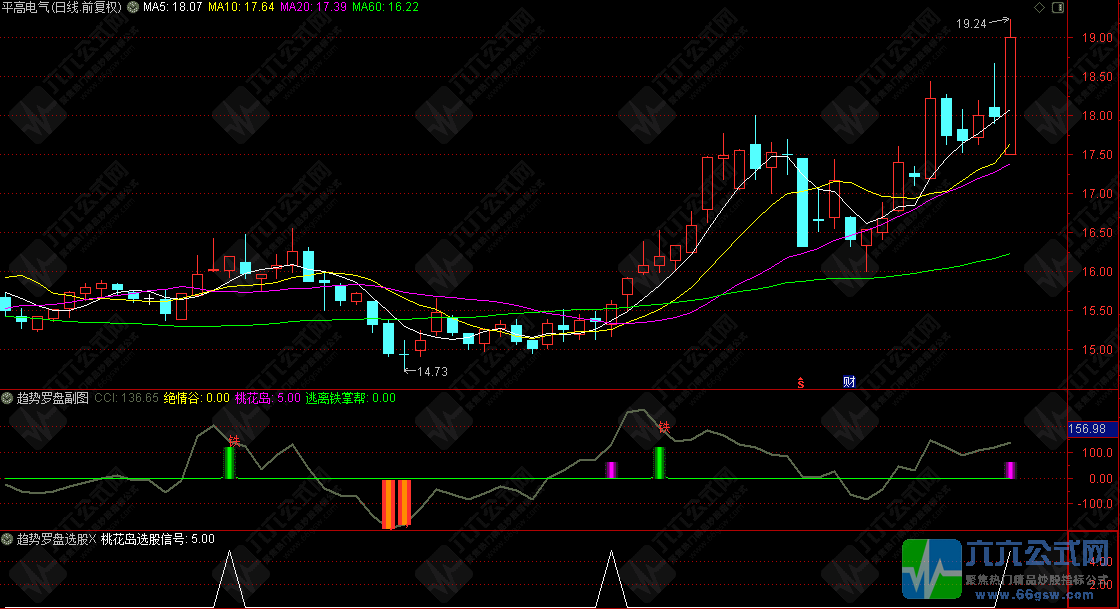Click the magenta 桃花岛: 5.00 readout
This screenshot has width=1120, height=609.
[268, 398]
